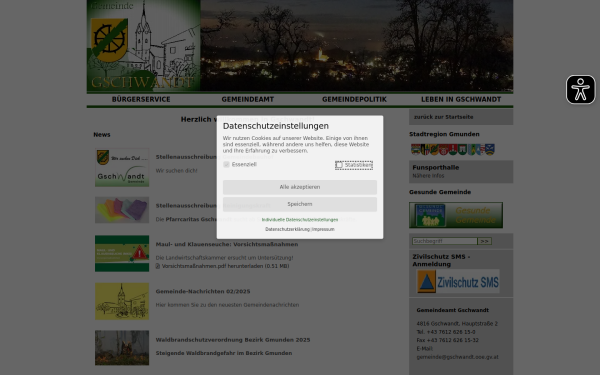
Task: Click the Wir suchen Dich Gschwandt thumbnail
Action: coord(122,168)
